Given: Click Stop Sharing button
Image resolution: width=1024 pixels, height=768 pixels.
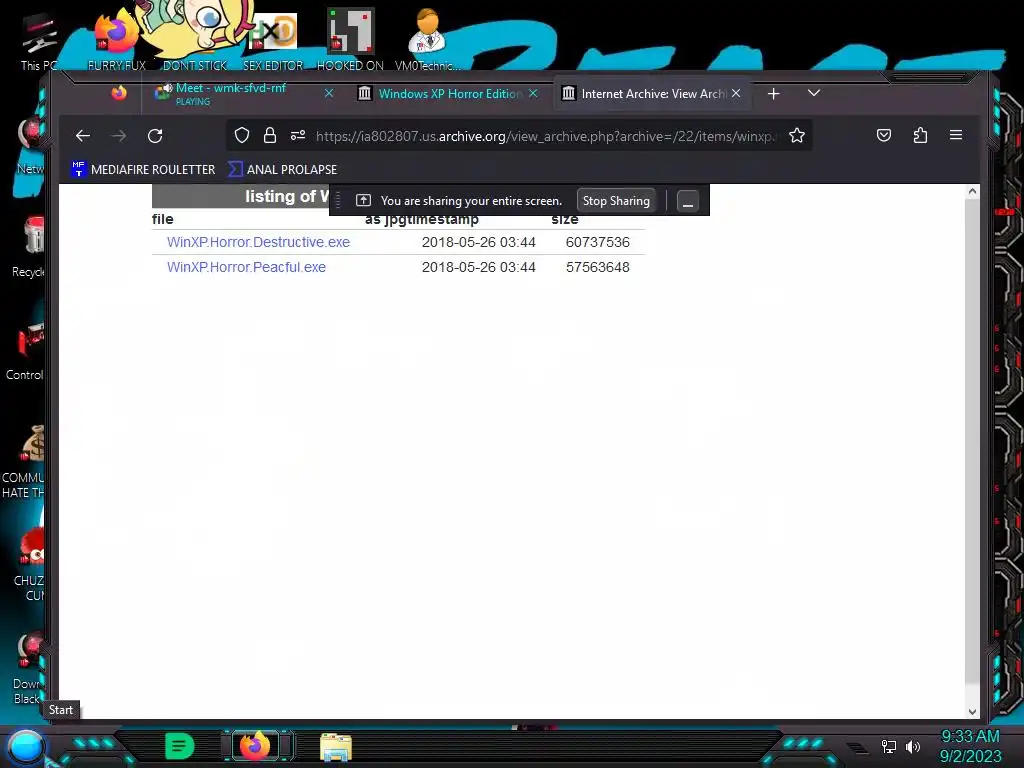Looking at the screenshot, I should [x=616, y=201].
